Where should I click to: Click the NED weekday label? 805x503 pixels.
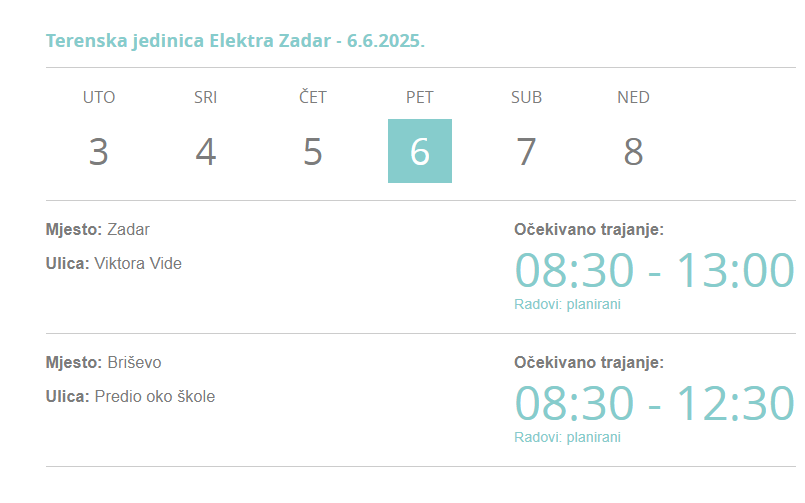(x=633, y=97)
